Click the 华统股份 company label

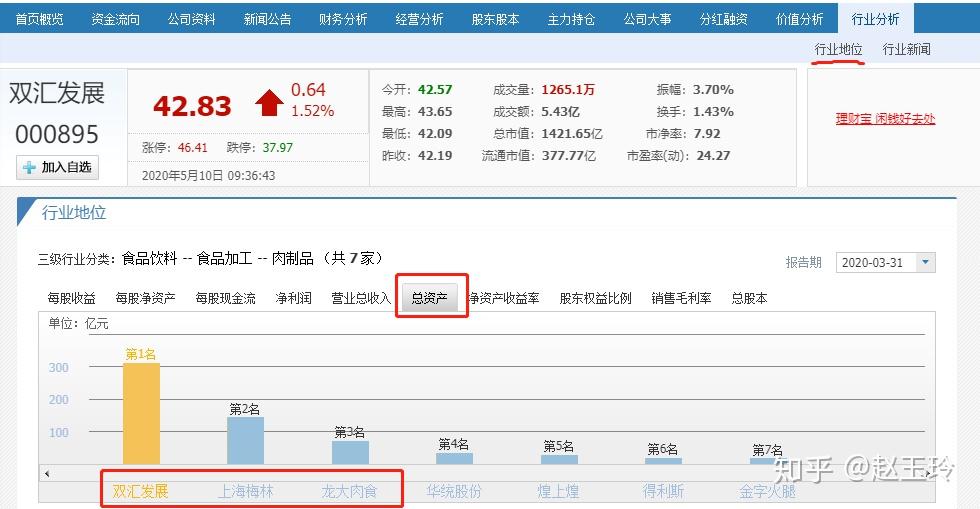click(x=454, y=491)
